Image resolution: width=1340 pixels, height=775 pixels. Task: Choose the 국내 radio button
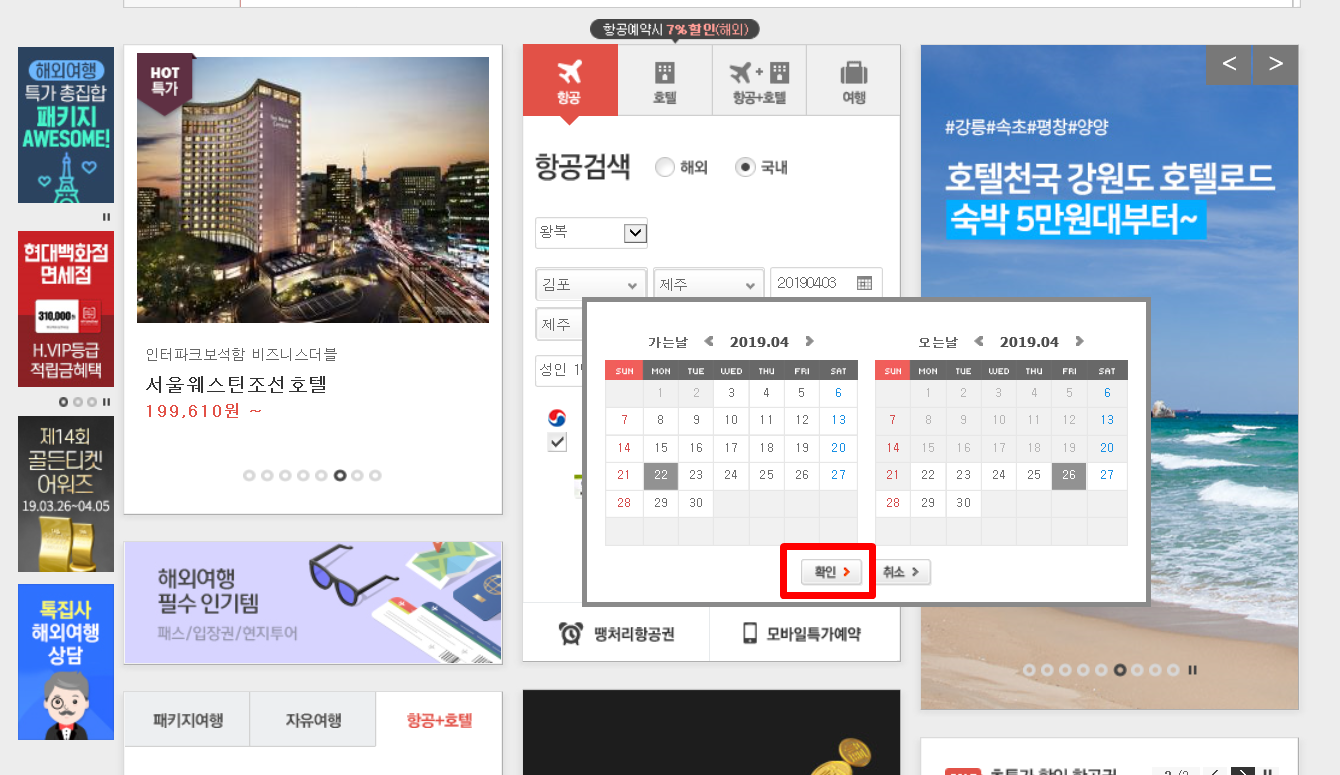click(x=744, y=168)
